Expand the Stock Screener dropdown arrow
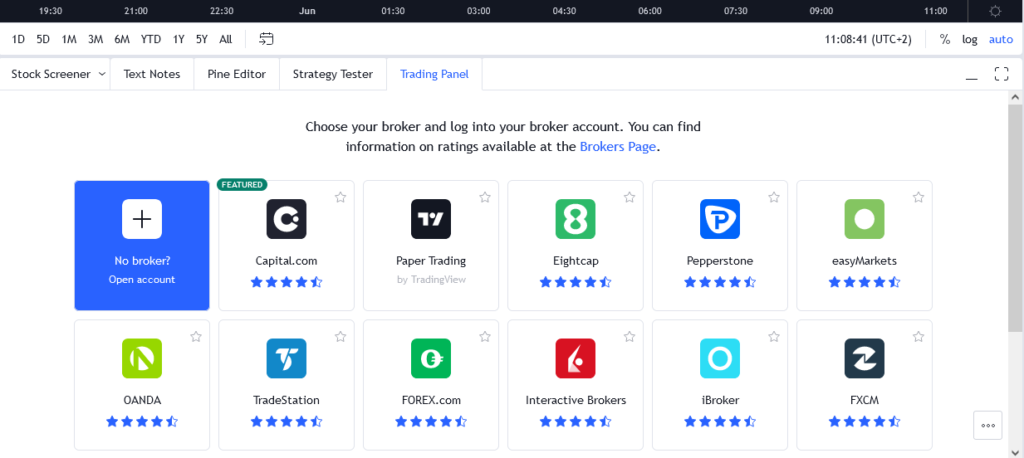Viewport: 1024px width, 458px height. [x=102, y=74]
